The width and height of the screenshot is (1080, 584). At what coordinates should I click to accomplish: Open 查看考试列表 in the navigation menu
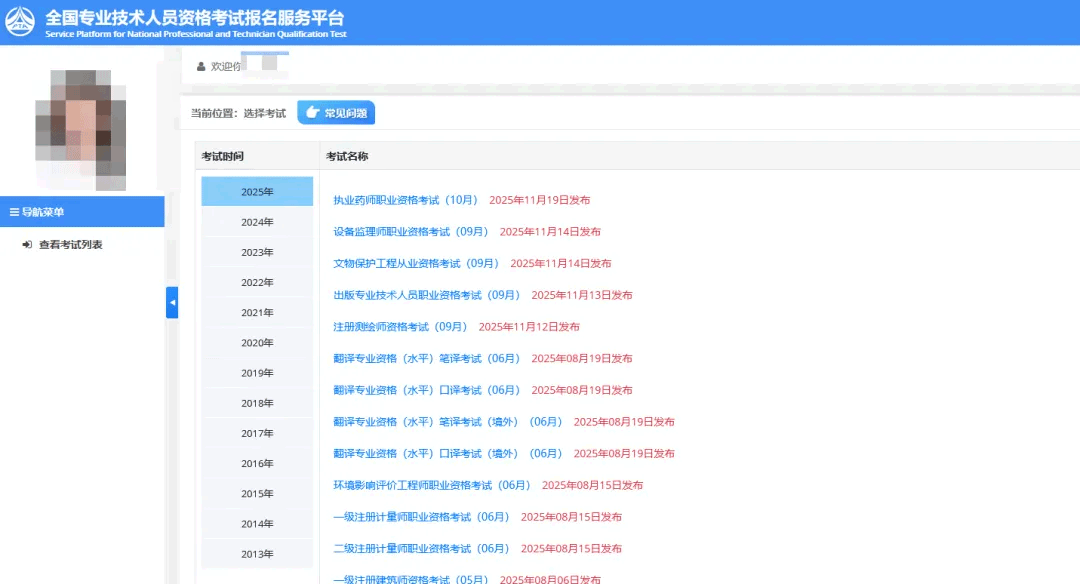pos(70,245)
